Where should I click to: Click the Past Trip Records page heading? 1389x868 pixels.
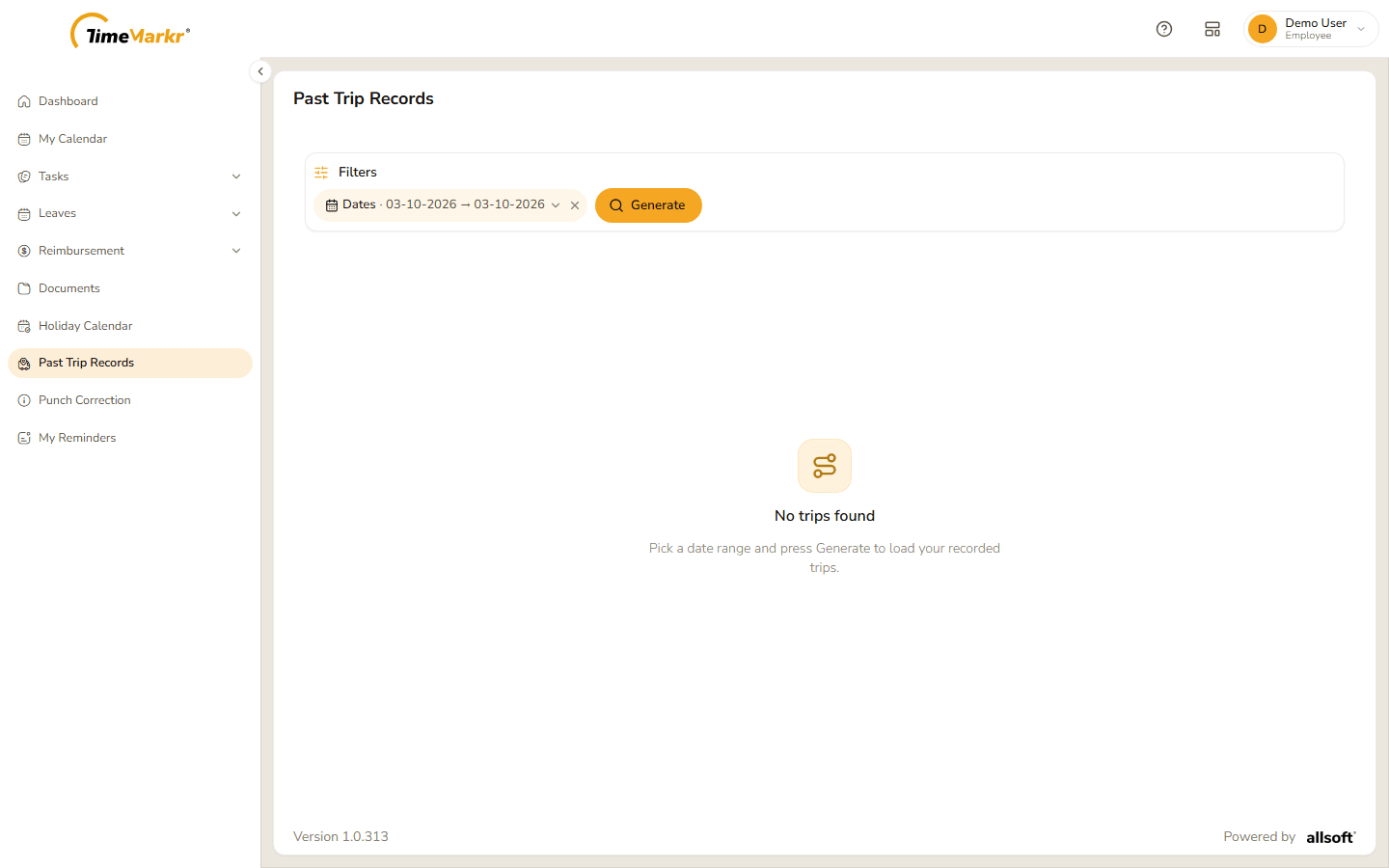(x=364, y=98)
